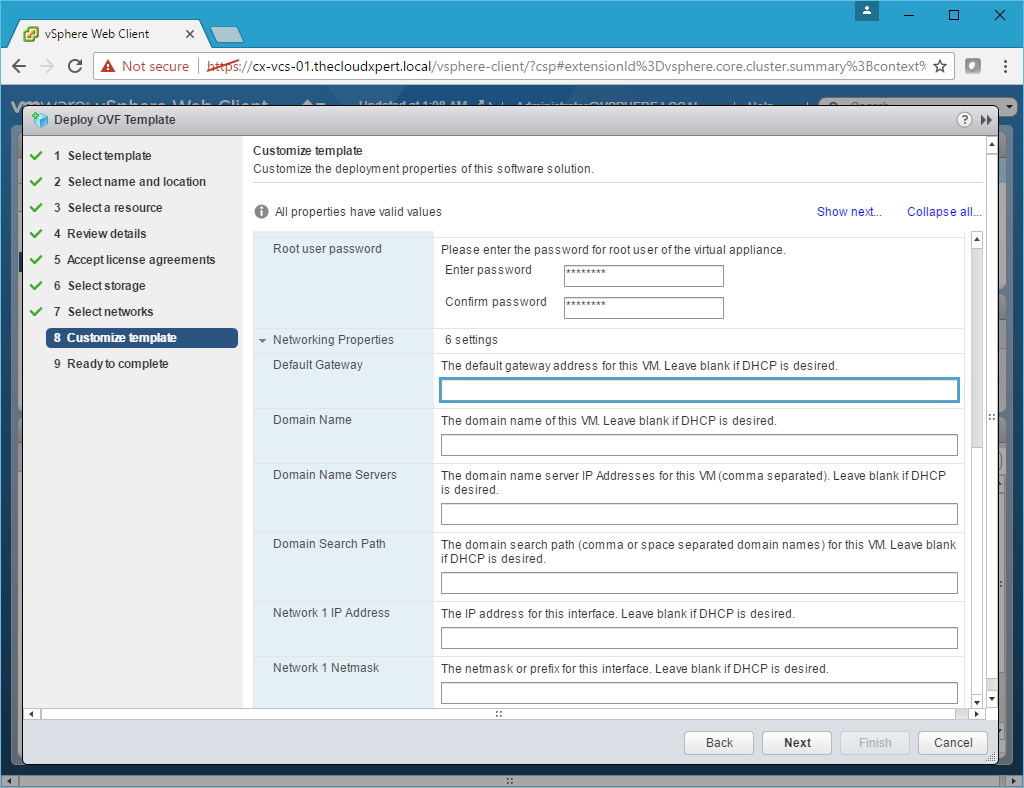Go to step 1 Select template
The height and width of the screenshot is (788, 1024).
(x=109, y=156)
